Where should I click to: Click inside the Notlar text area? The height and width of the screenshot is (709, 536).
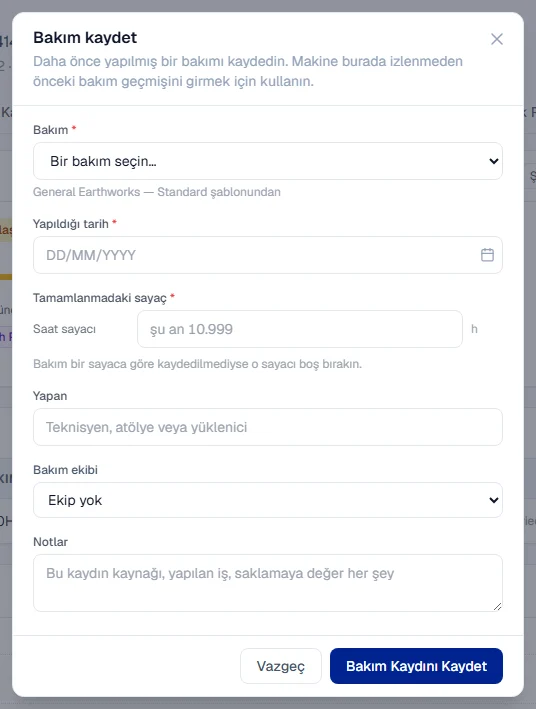(x=268, y=583)
